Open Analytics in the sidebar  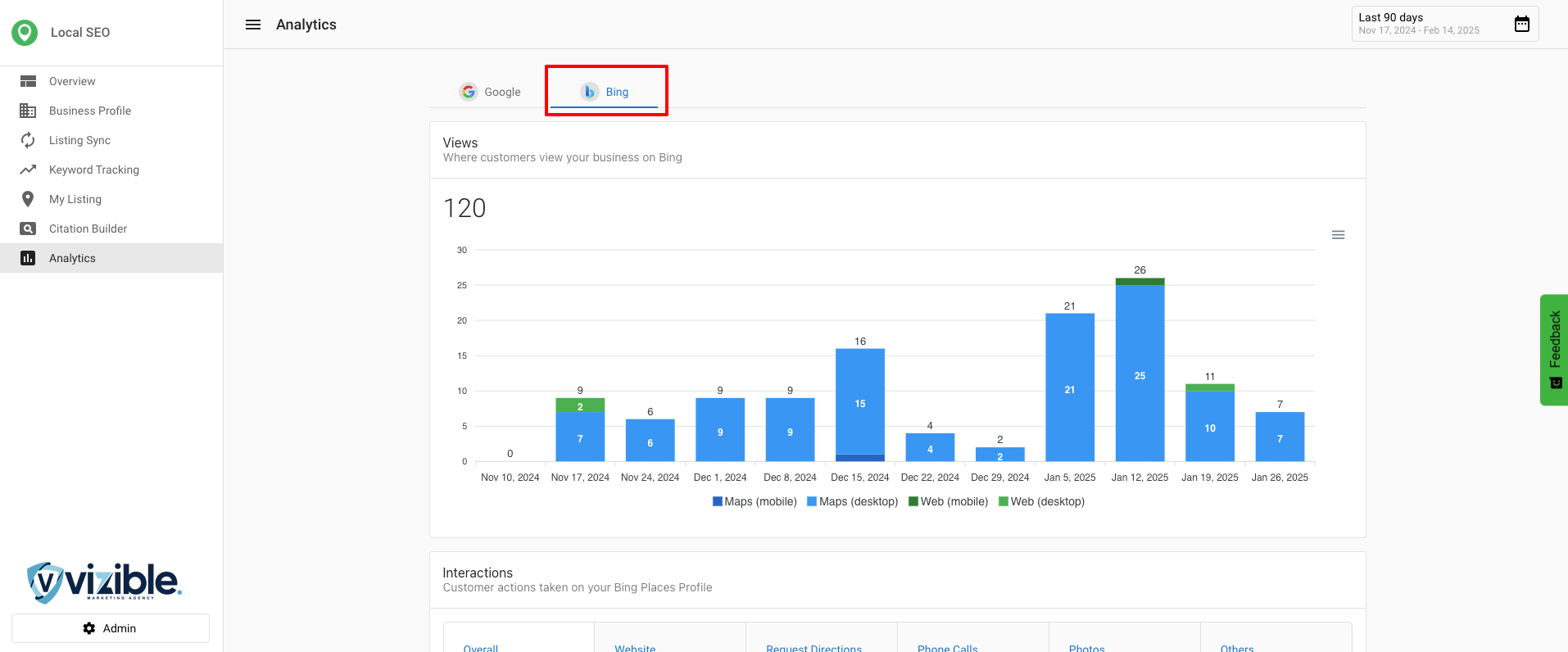(x=72, y=258)
